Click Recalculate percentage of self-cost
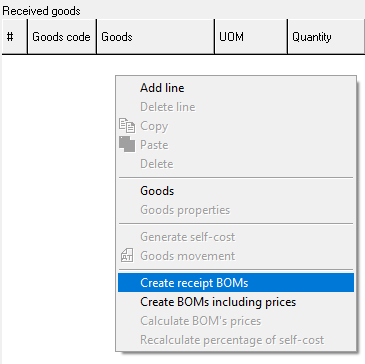This screenshot has width=365, height=364. [x=236, y=340]
